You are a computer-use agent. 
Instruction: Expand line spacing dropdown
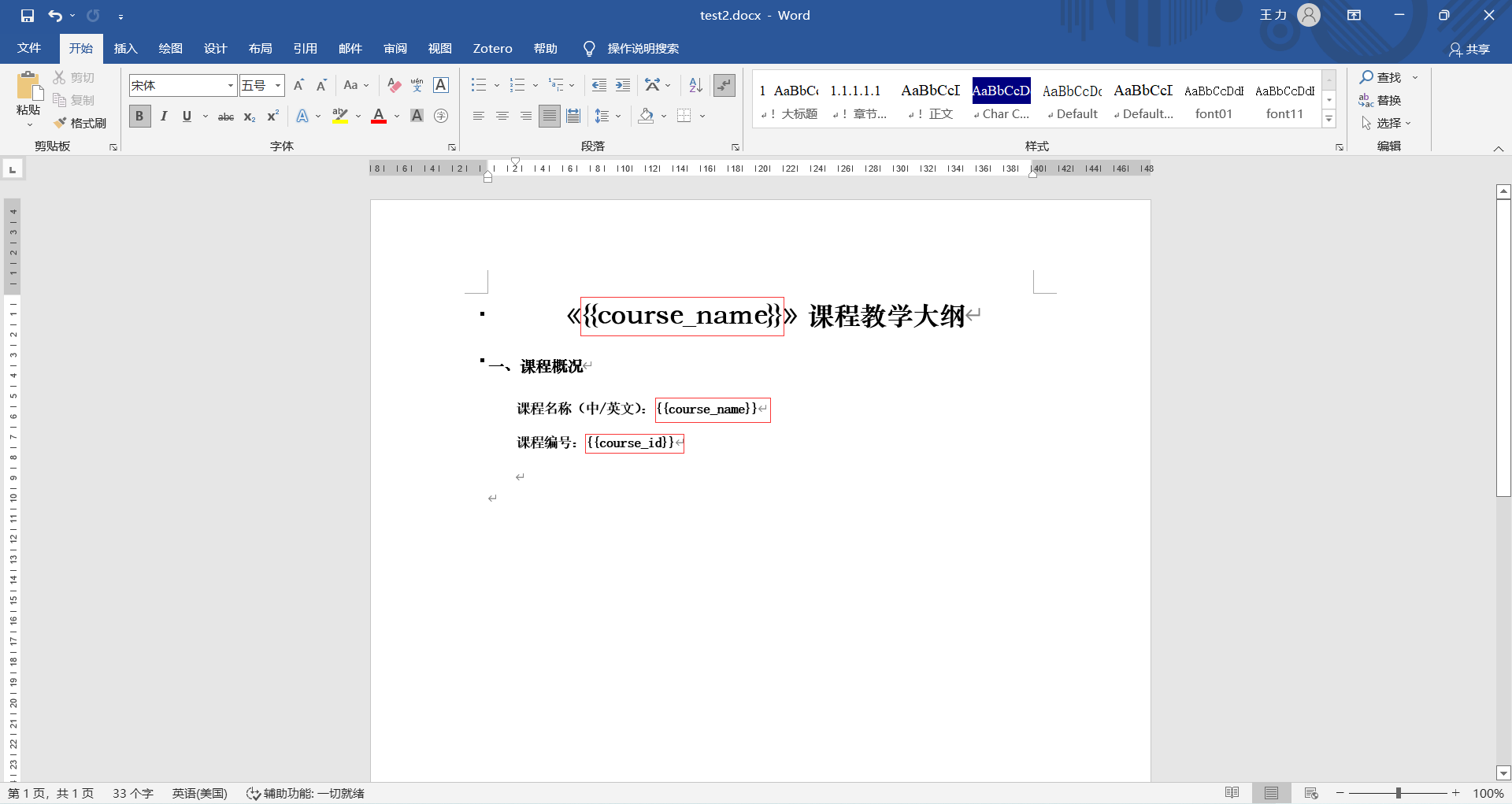tap(618, 117)
